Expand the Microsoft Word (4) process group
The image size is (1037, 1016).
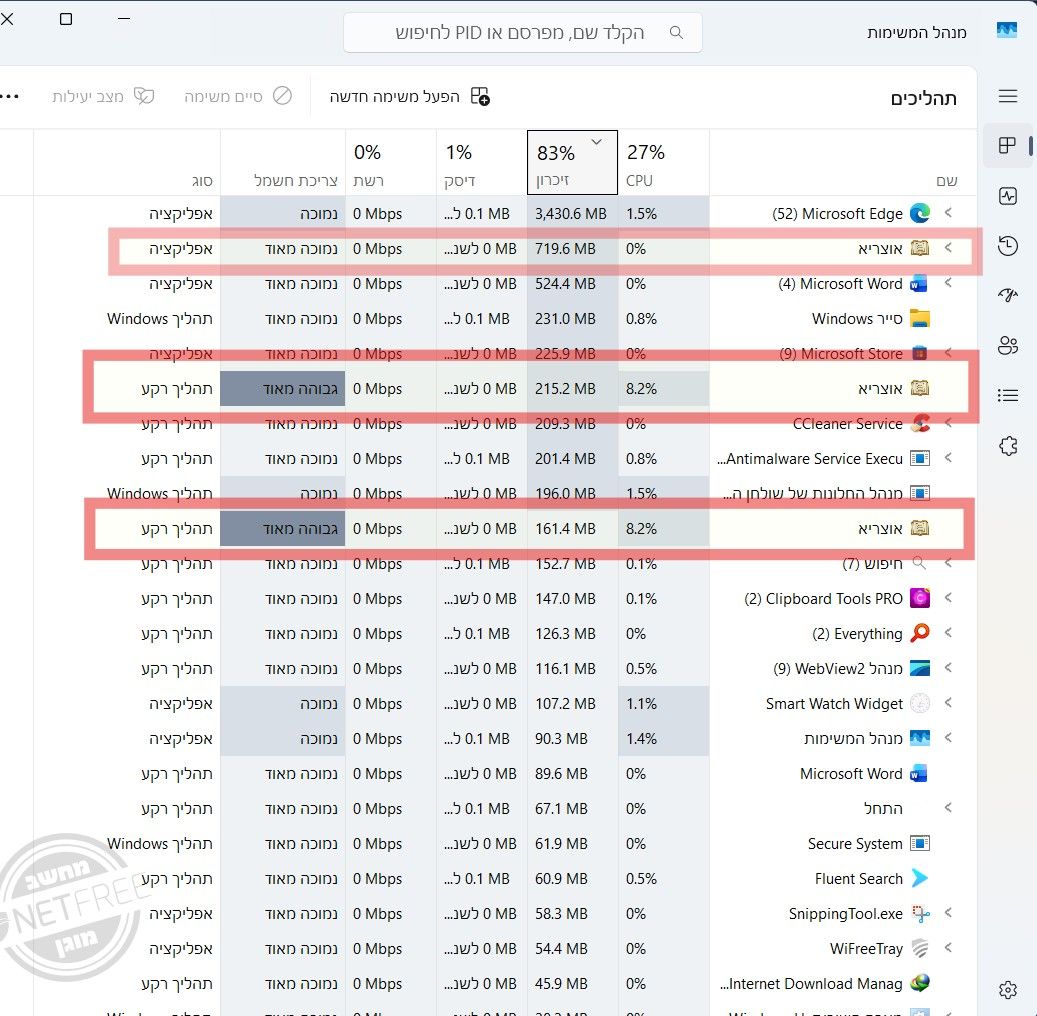[948, 283]
